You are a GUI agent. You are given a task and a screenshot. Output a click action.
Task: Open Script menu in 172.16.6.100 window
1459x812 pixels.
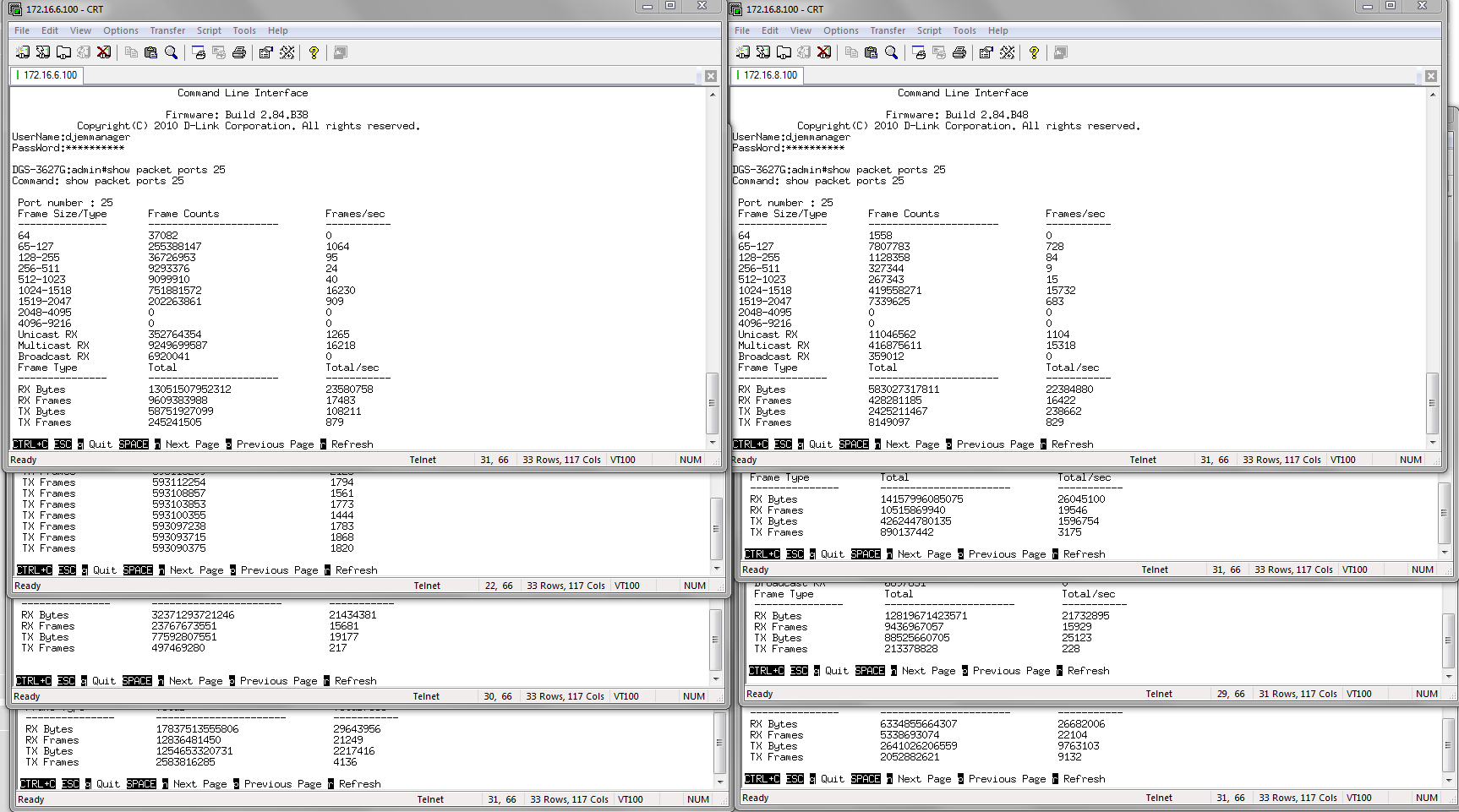[209, 30]
